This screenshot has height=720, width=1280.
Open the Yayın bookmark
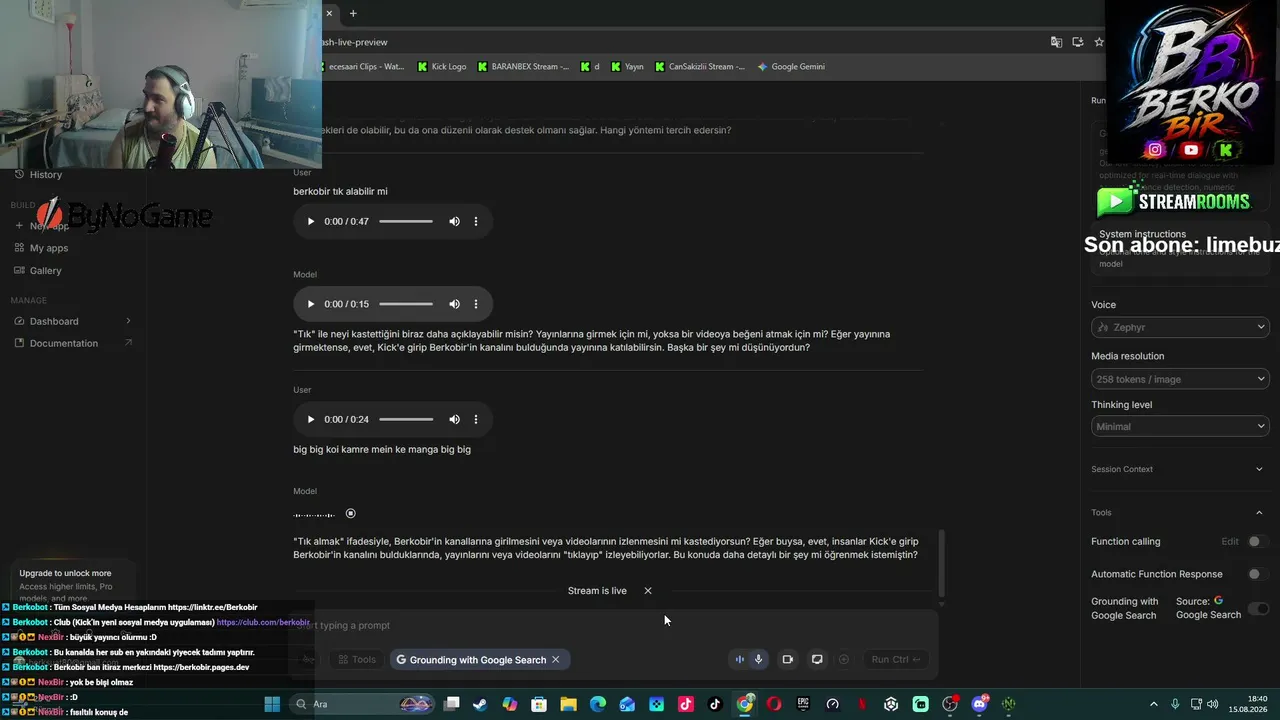pyautogui.click(x=627, y=67)
